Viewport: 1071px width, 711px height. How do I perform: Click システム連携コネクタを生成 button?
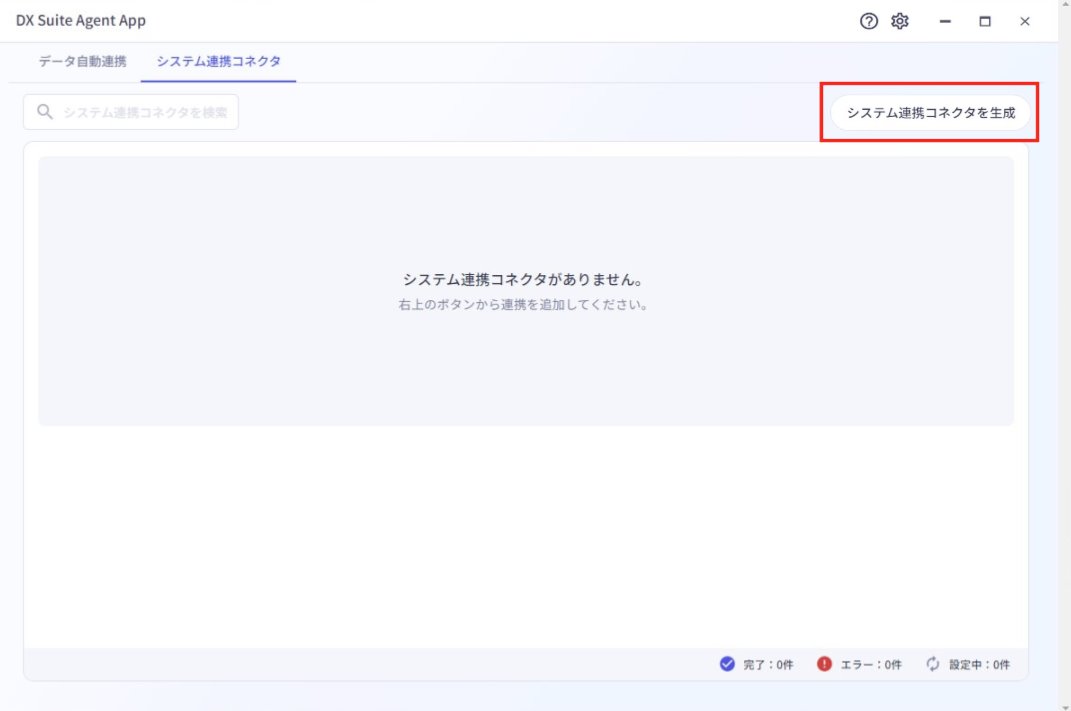pyautogui.click(x=930, y=113)
